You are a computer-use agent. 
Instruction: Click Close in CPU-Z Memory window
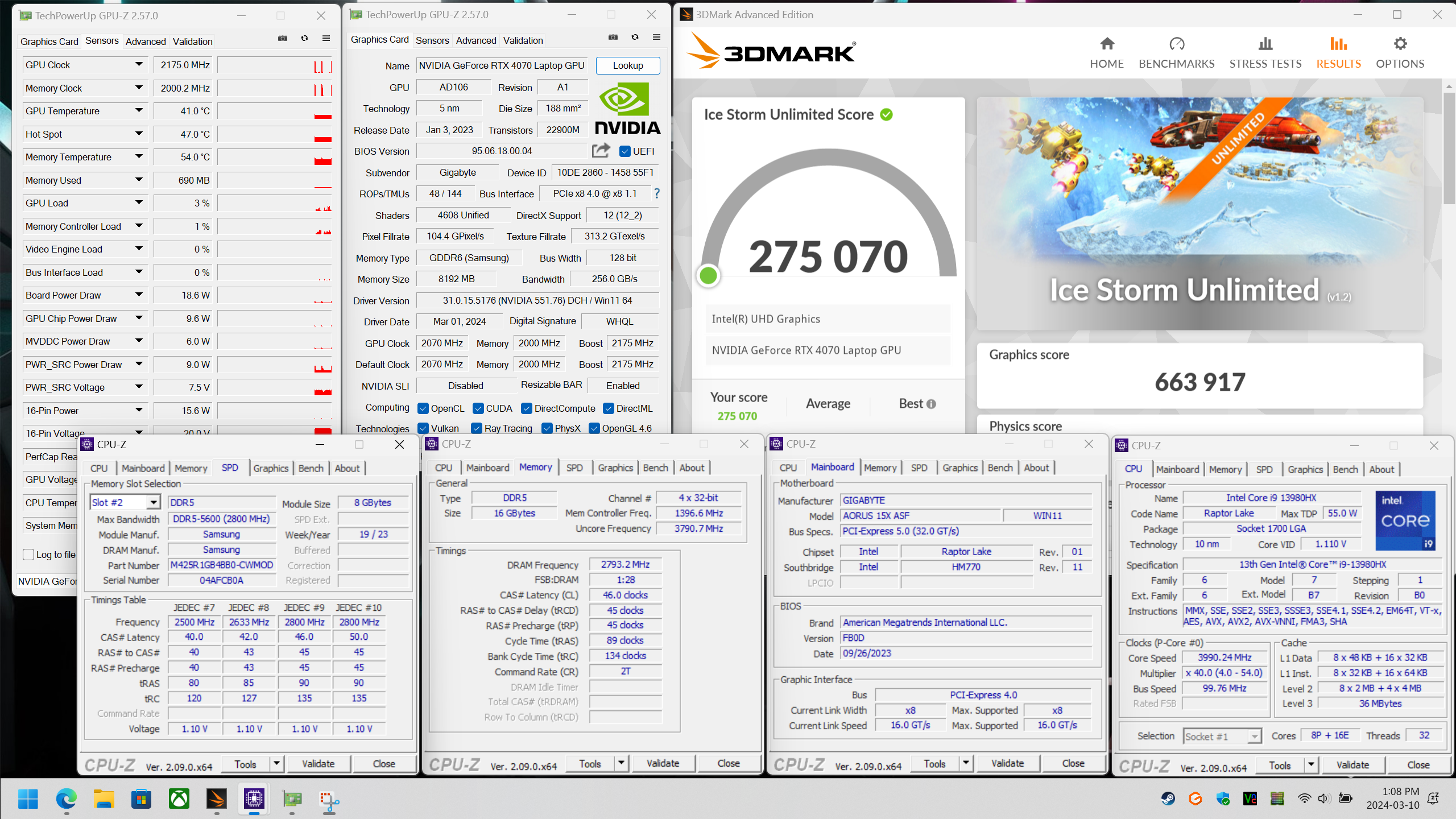click(729, 763)
